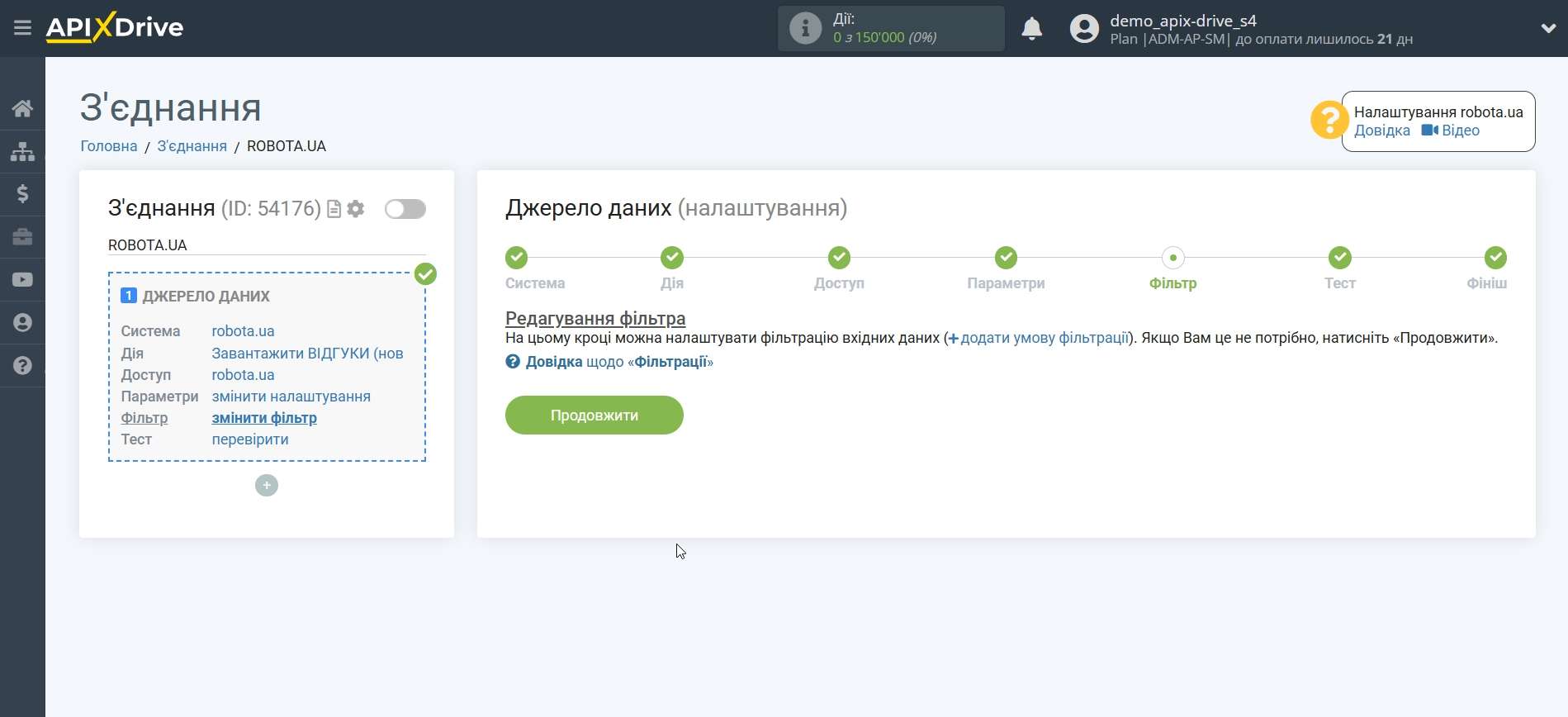Select the Фільтр step

click(1172, 258)
